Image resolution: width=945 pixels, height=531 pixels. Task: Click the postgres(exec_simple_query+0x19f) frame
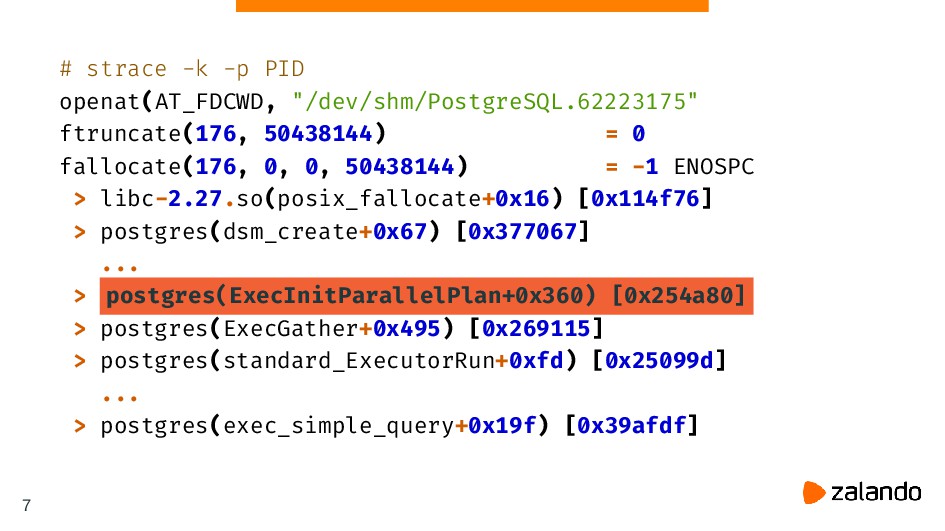coord(325,426)
